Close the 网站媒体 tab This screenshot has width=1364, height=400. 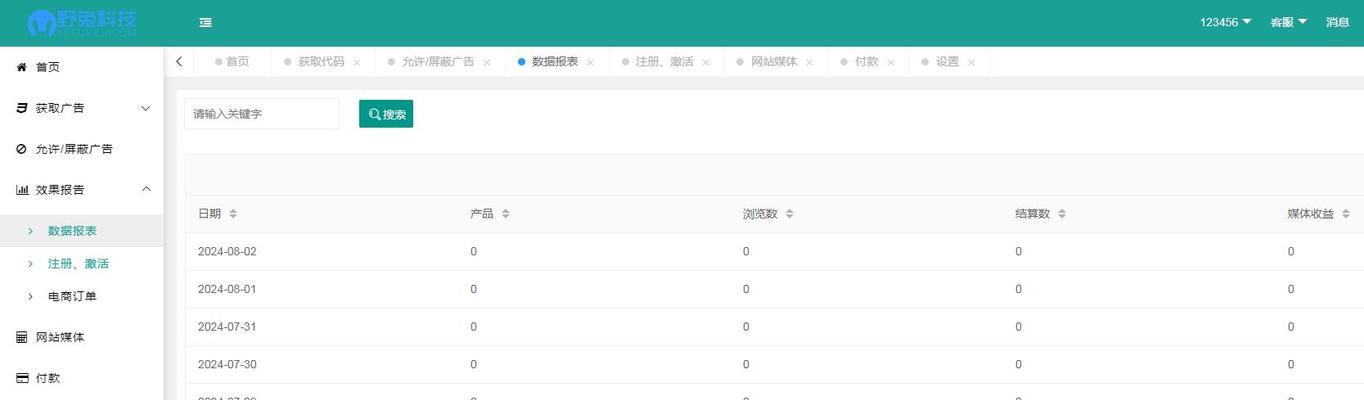coord(810,62)
